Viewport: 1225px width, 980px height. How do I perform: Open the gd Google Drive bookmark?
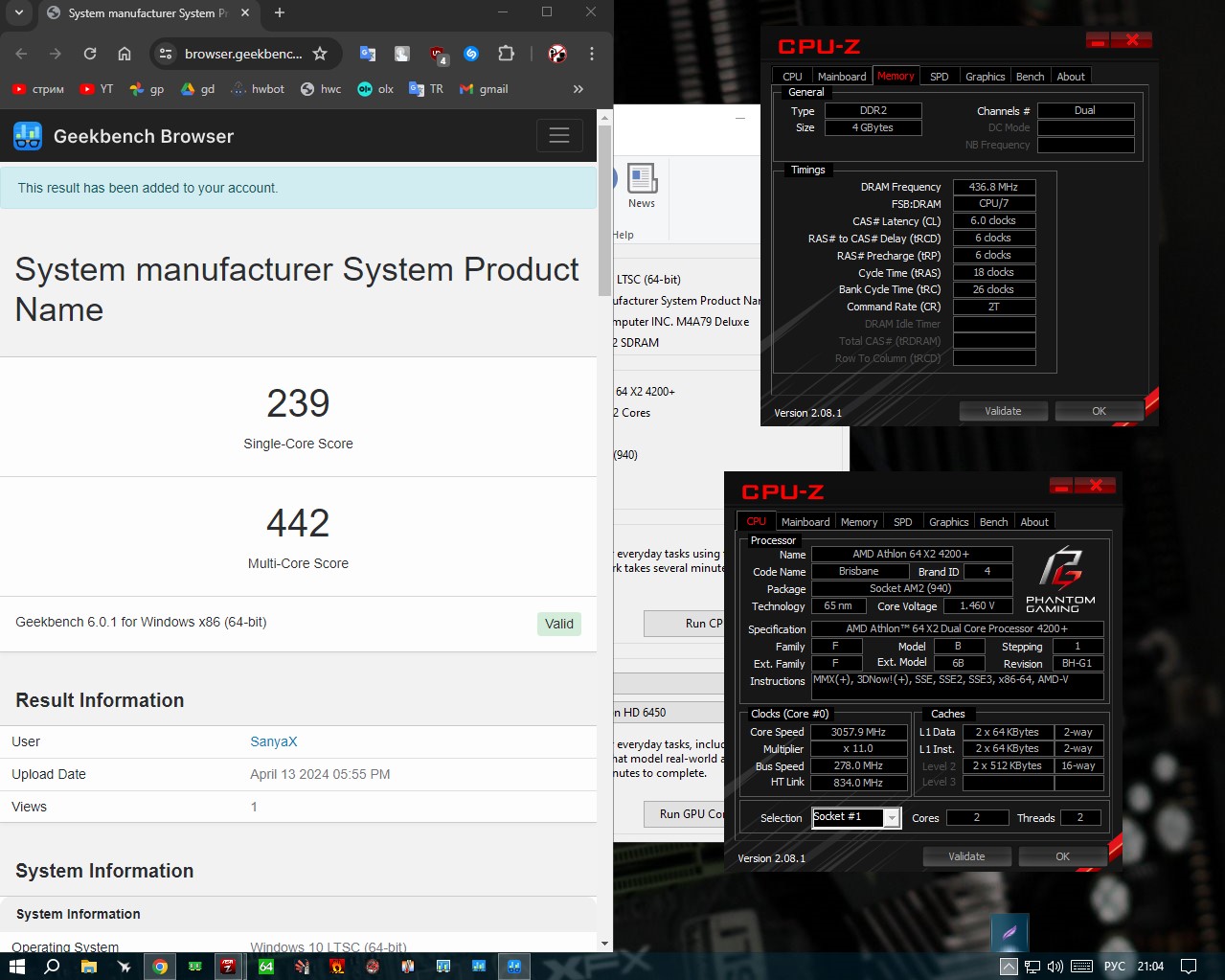point(198,89)
